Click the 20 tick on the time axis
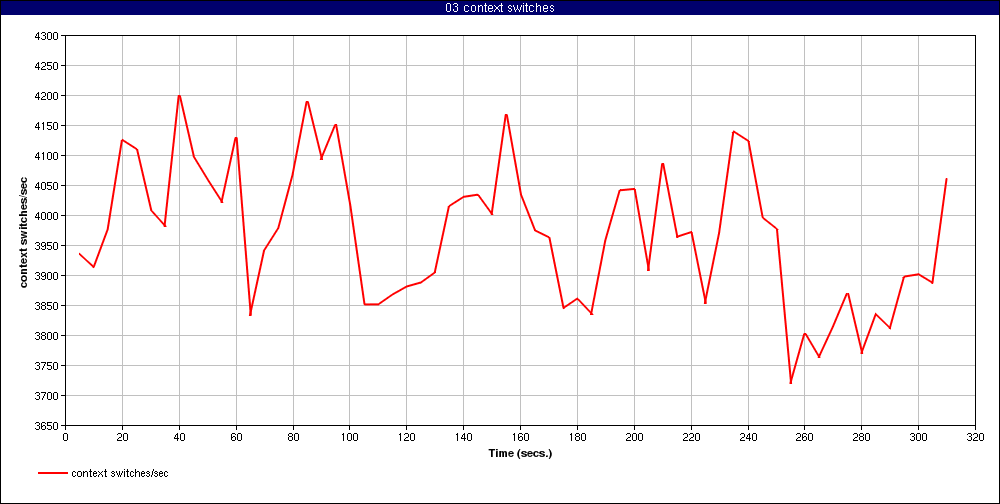This screenshot has width=1000, height=504. point(122,437)
